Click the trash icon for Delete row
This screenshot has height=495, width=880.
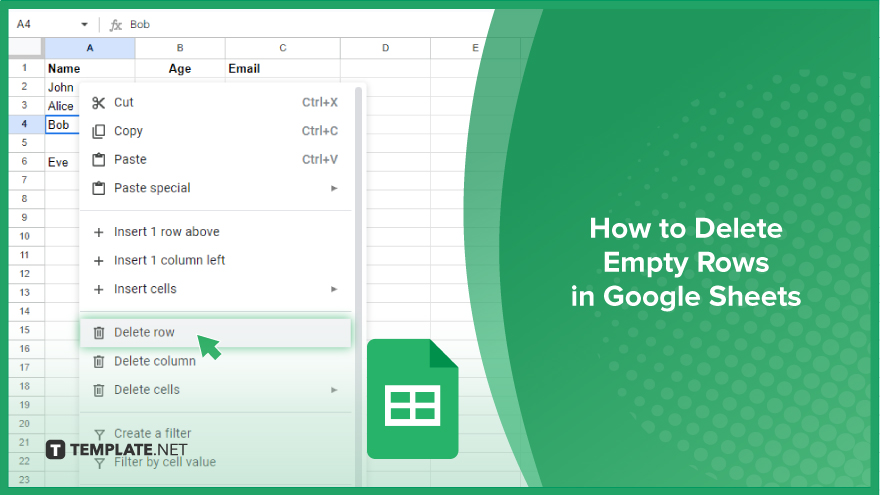(99, 333)
